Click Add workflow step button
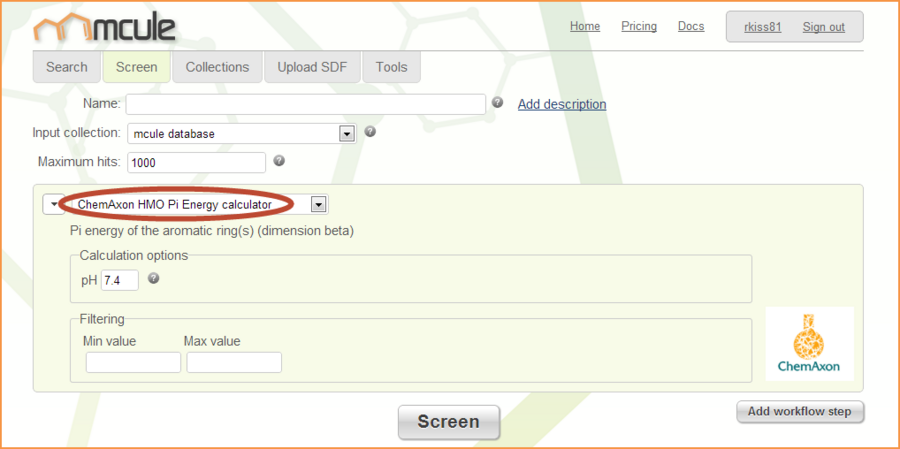The image size is (900, 449). (800, 412)
